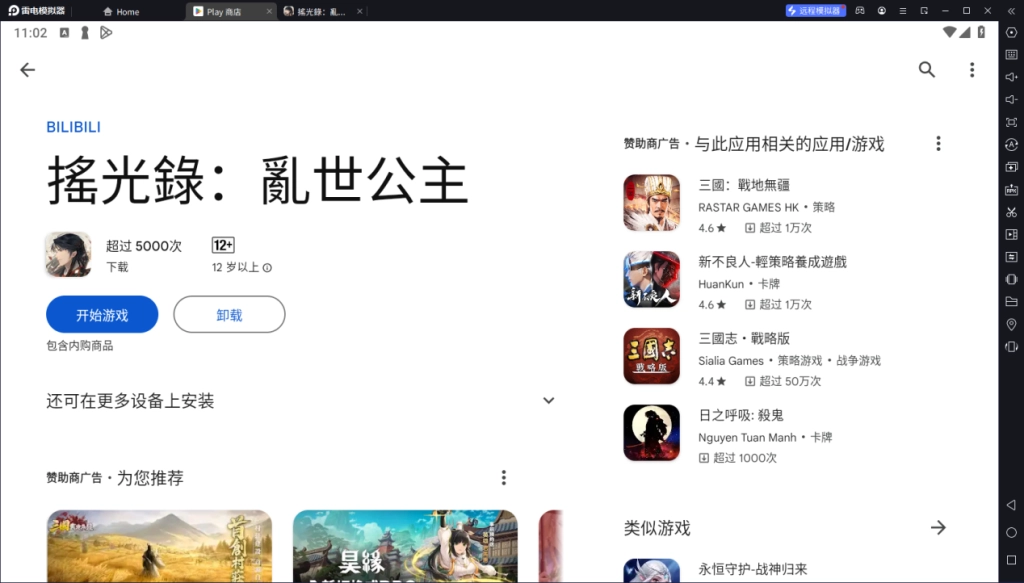This screenshot has width=1024, height=583.
Task: Trigger the shake device icon
Action: tap(1012, 279)
